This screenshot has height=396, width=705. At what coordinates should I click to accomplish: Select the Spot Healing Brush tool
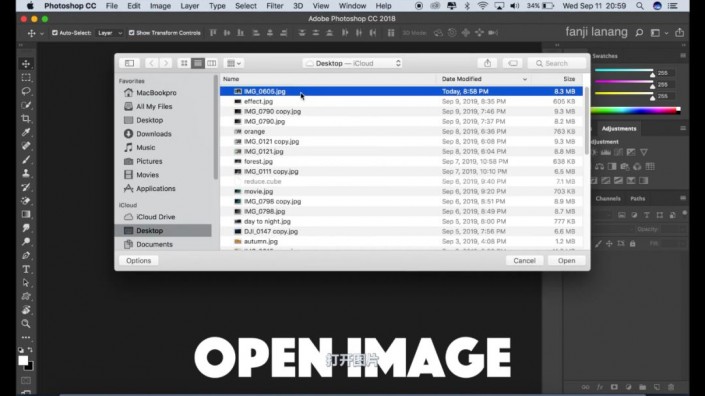26,146
